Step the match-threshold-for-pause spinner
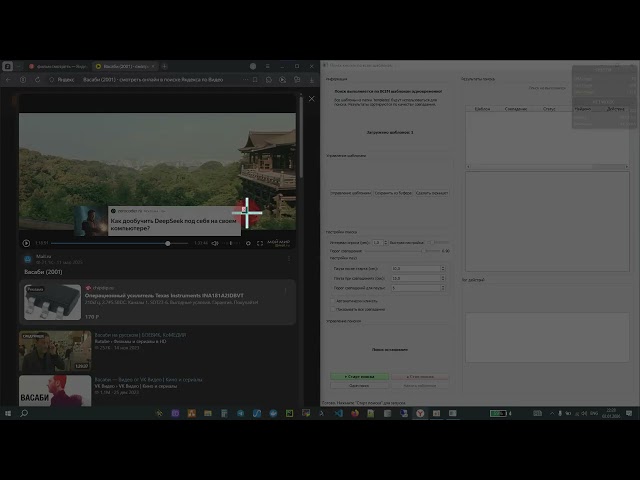This screenshot has height=480, width=640. [443, 288]
